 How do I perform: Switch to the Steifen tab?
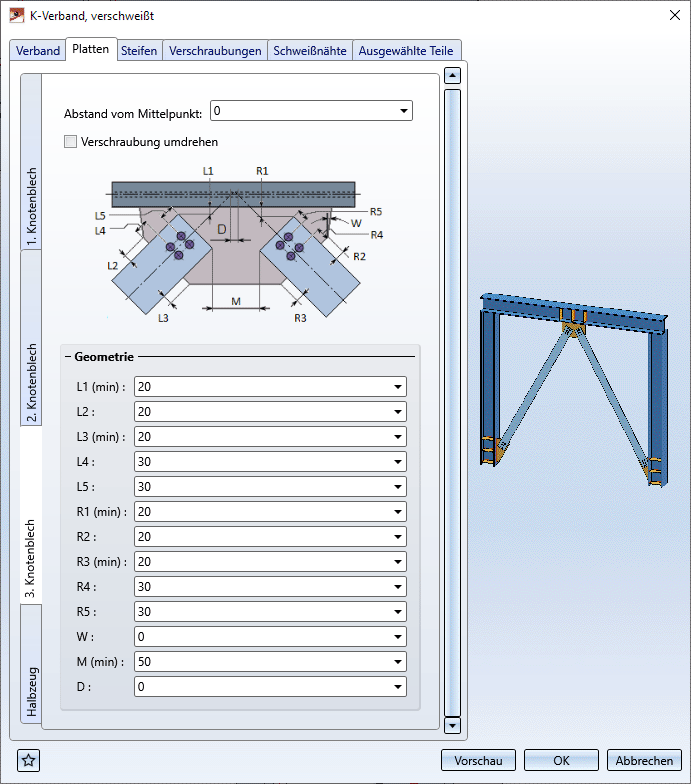(139, 50)
